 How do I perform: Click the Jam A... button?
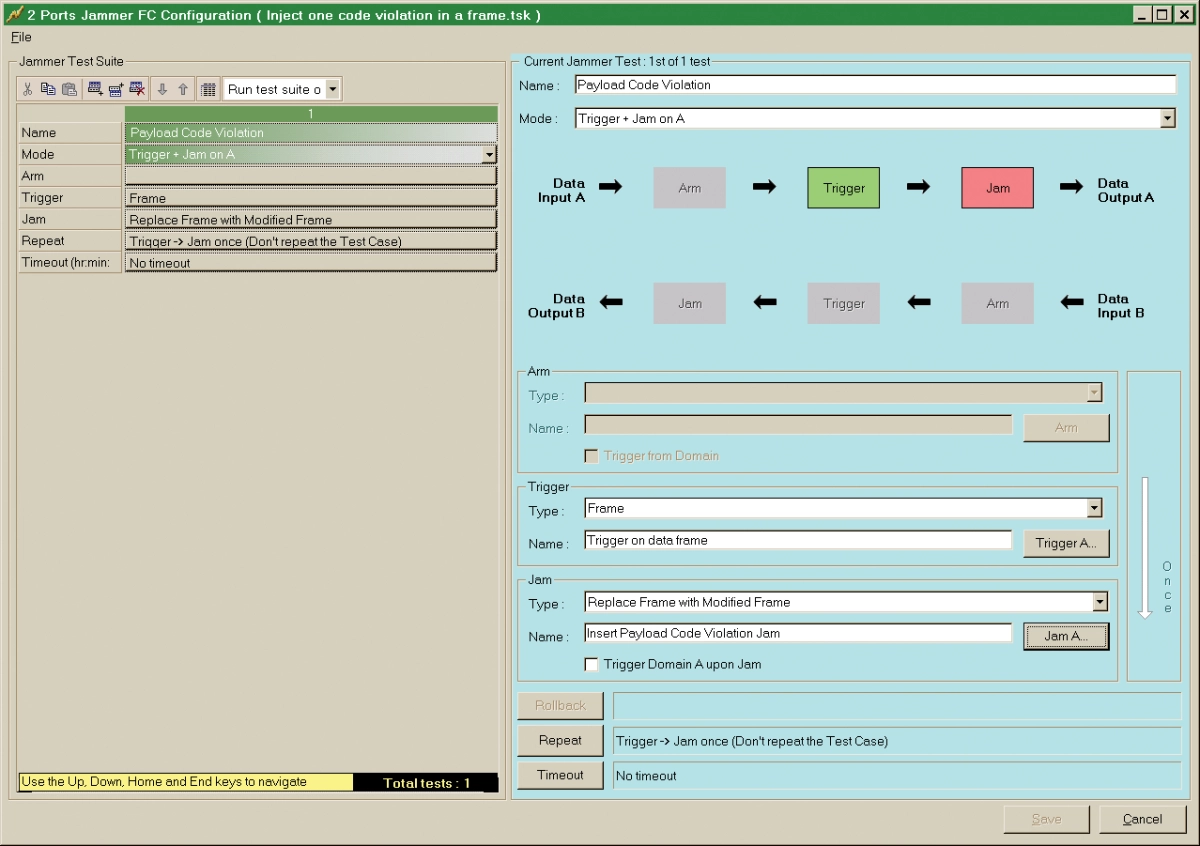pyautogui.click(x=1066, y=636)
